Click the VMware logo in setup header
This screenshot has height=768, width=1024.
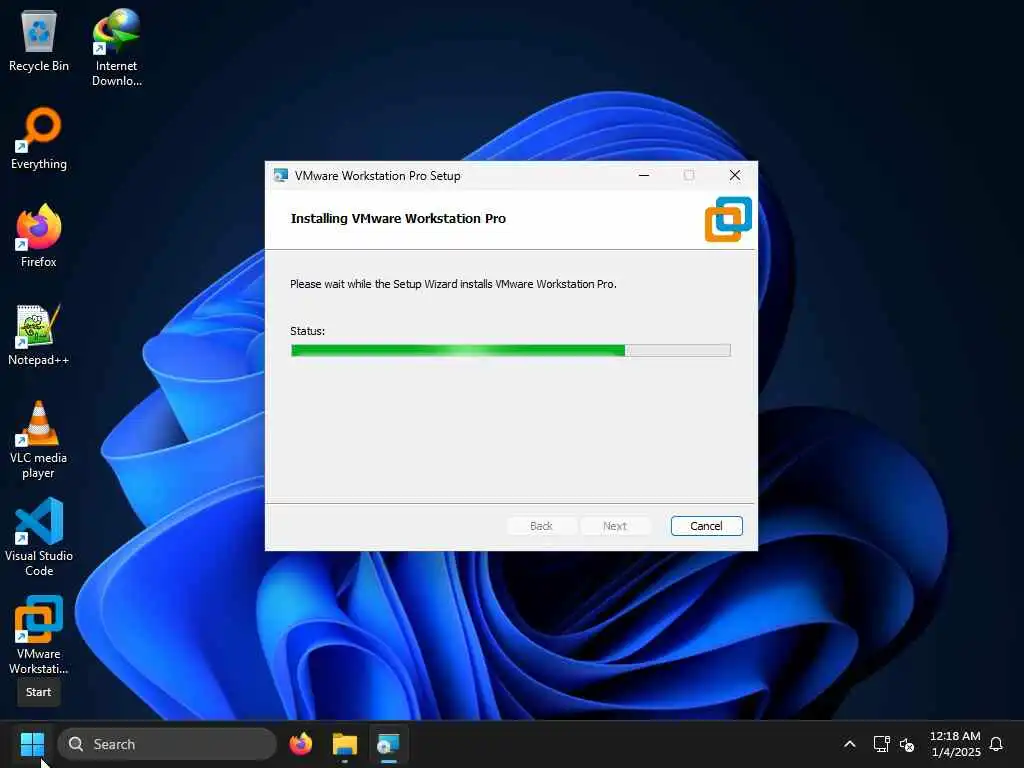(x=728, y=219)
